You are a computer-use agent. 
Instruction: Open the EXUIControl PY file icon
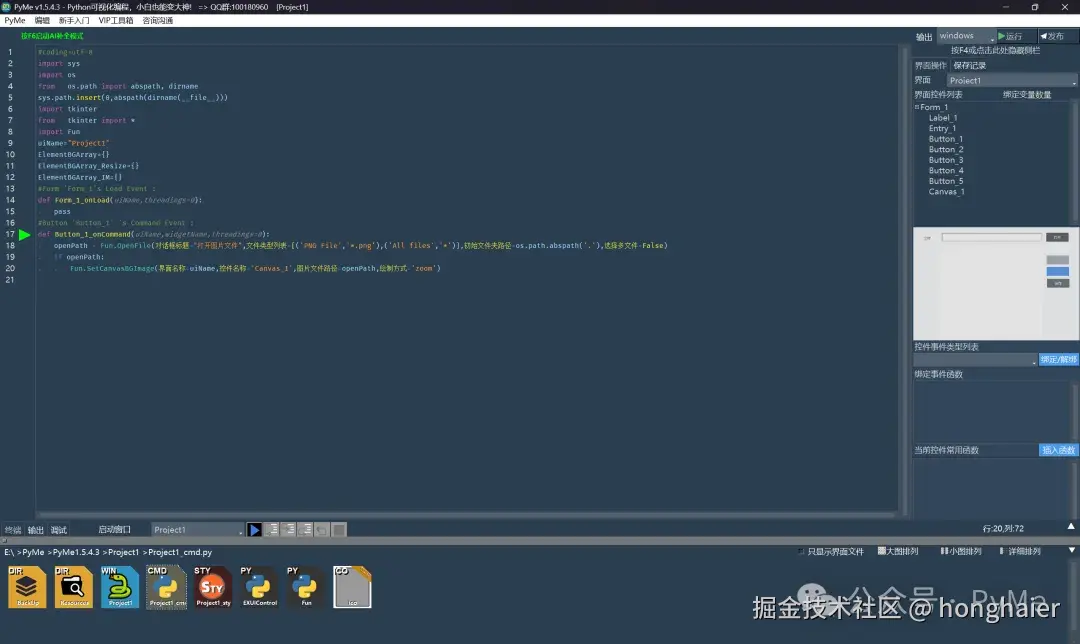pyautogui.click(x=259, y=587)
